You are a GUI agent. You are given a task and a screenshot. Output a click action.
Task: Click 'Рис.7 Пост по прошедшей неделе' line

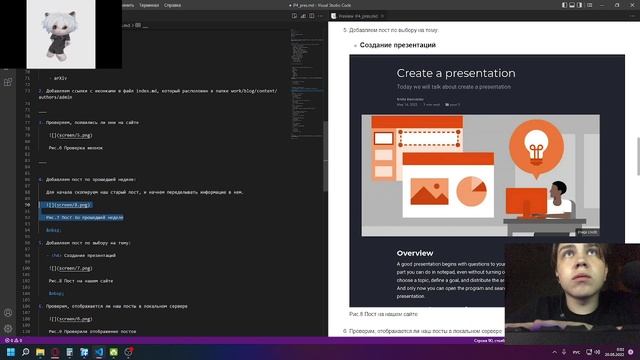point(84,218)
